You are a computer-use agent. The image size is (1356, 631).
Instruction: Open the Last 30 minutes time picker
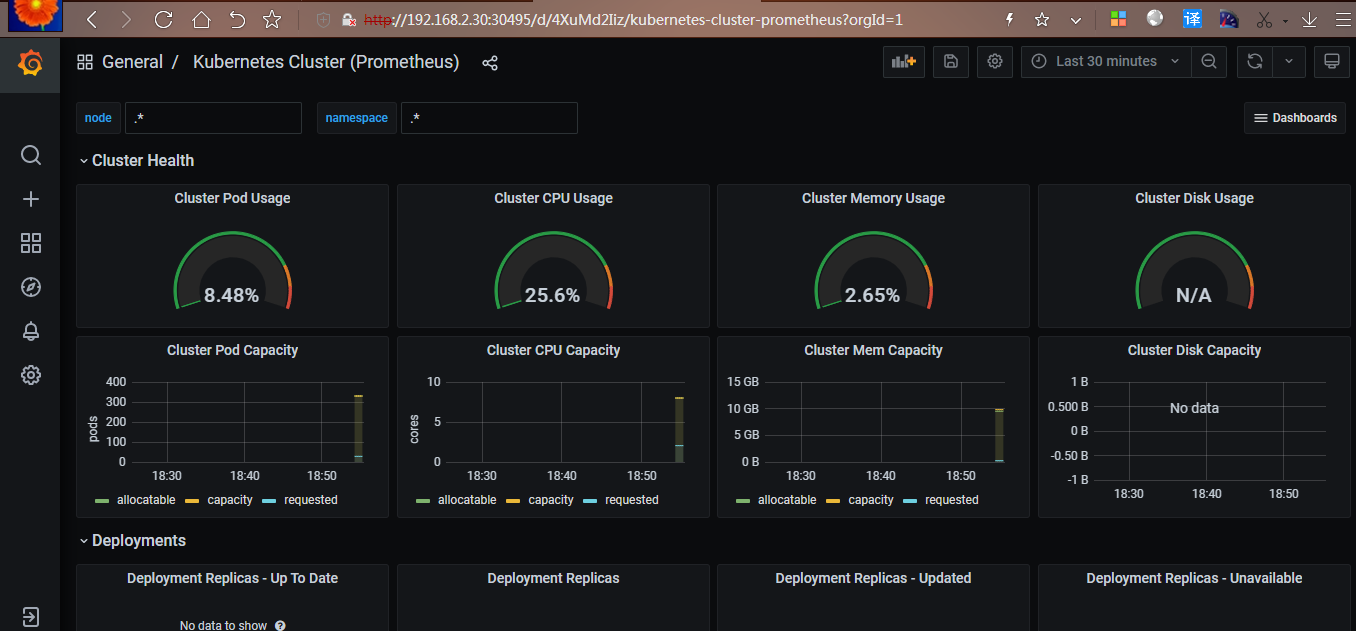[x=1106, y=61]
